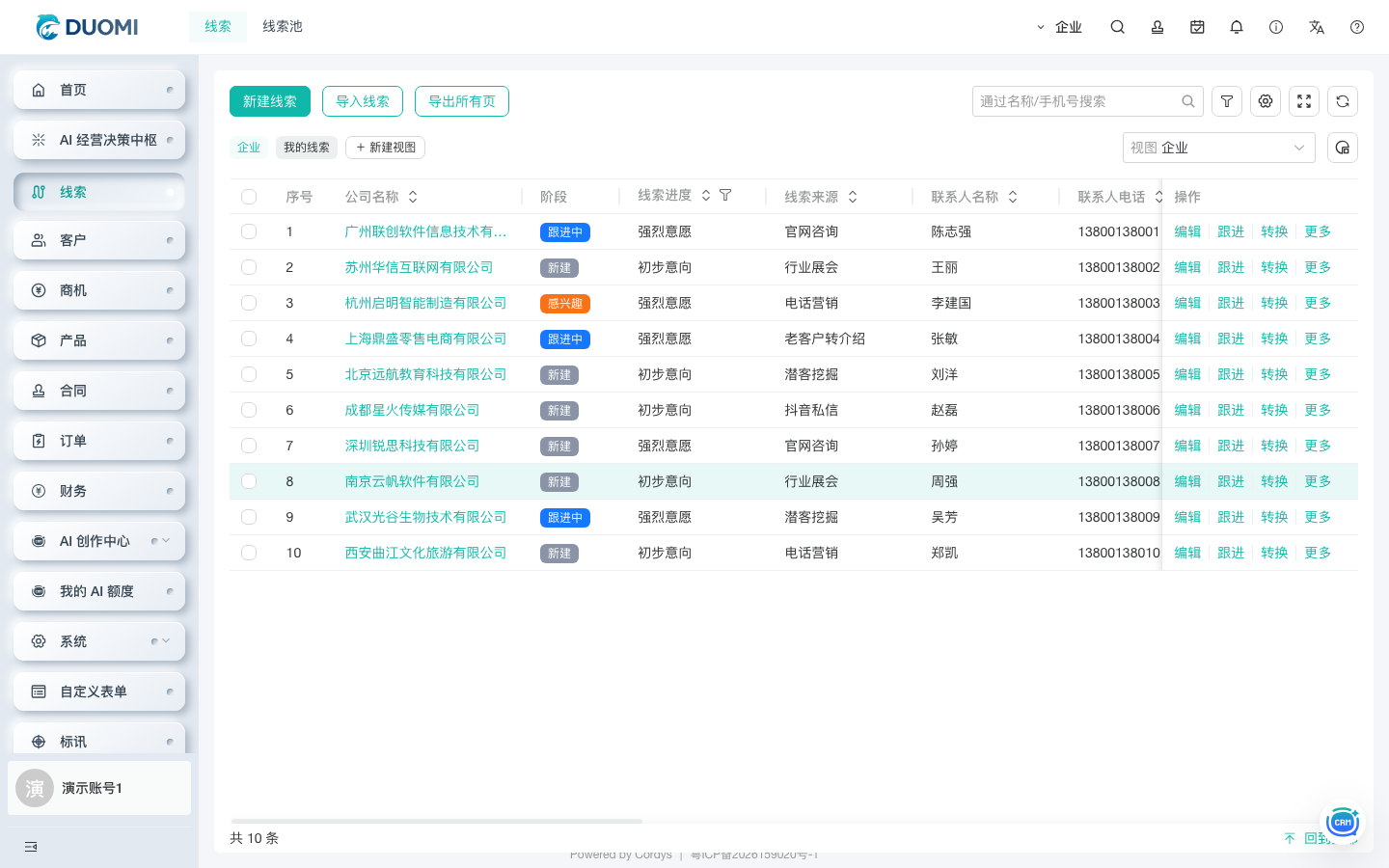Focus the 通过名称/手机号搜索 search field
1389x868 pixels.
[x=1088, y=101]
